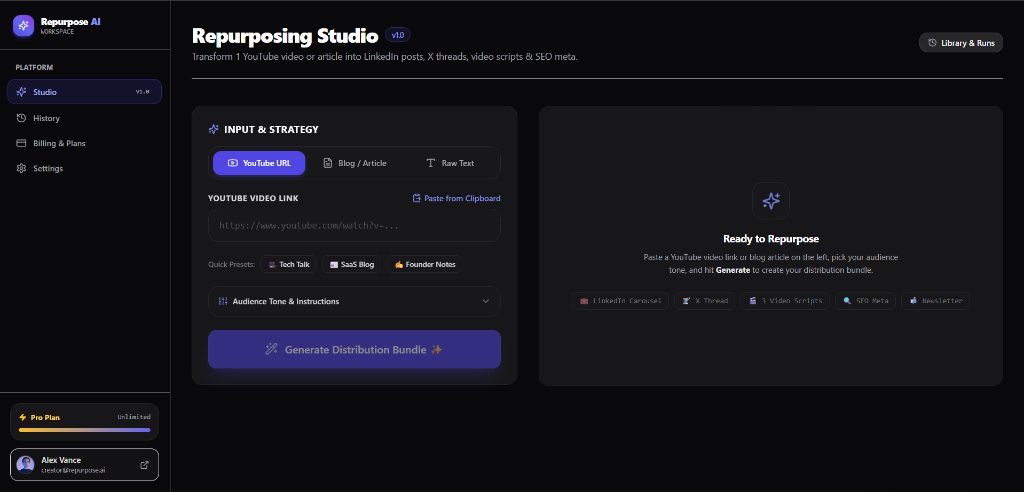Screen dimensions: 1024x492
Task: Click the sliders icon on Audience Tone
Action: point(223,302)
